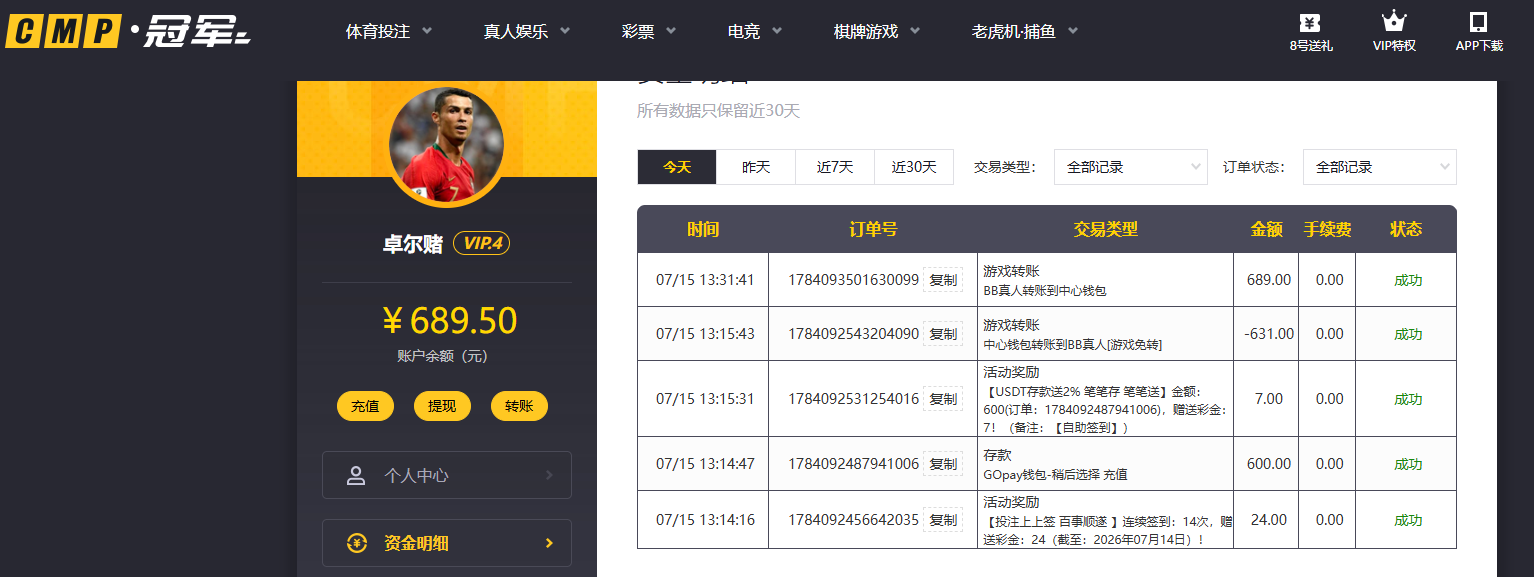
Task: Open the VIP特权 crown icon
Action: coord(1394,22)
